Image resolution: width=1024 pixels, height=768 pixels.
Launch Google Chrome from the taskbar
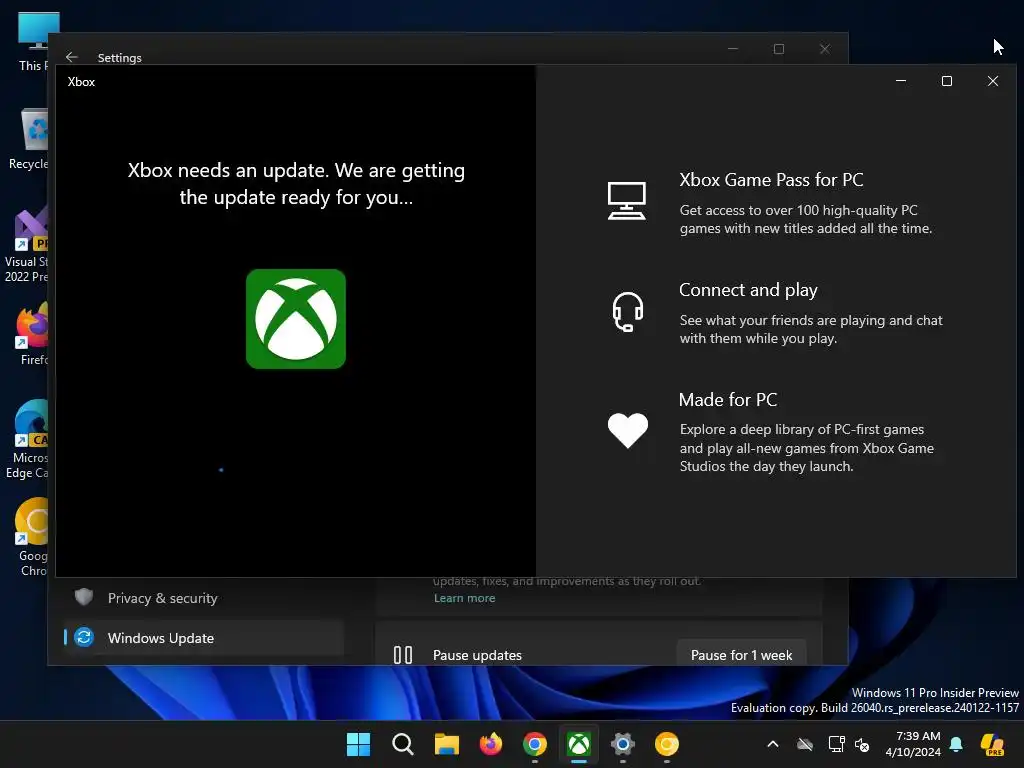[534, 744]
